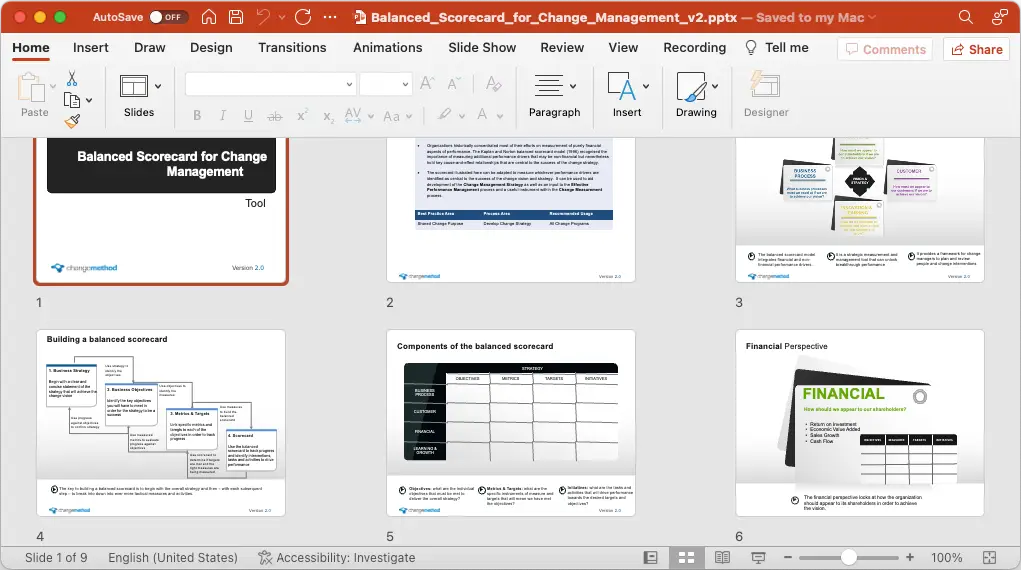The width and height of the screenshot is (1021, 570).
Task: Toggle Underline formatting
Action: click(x=248, y=116)
